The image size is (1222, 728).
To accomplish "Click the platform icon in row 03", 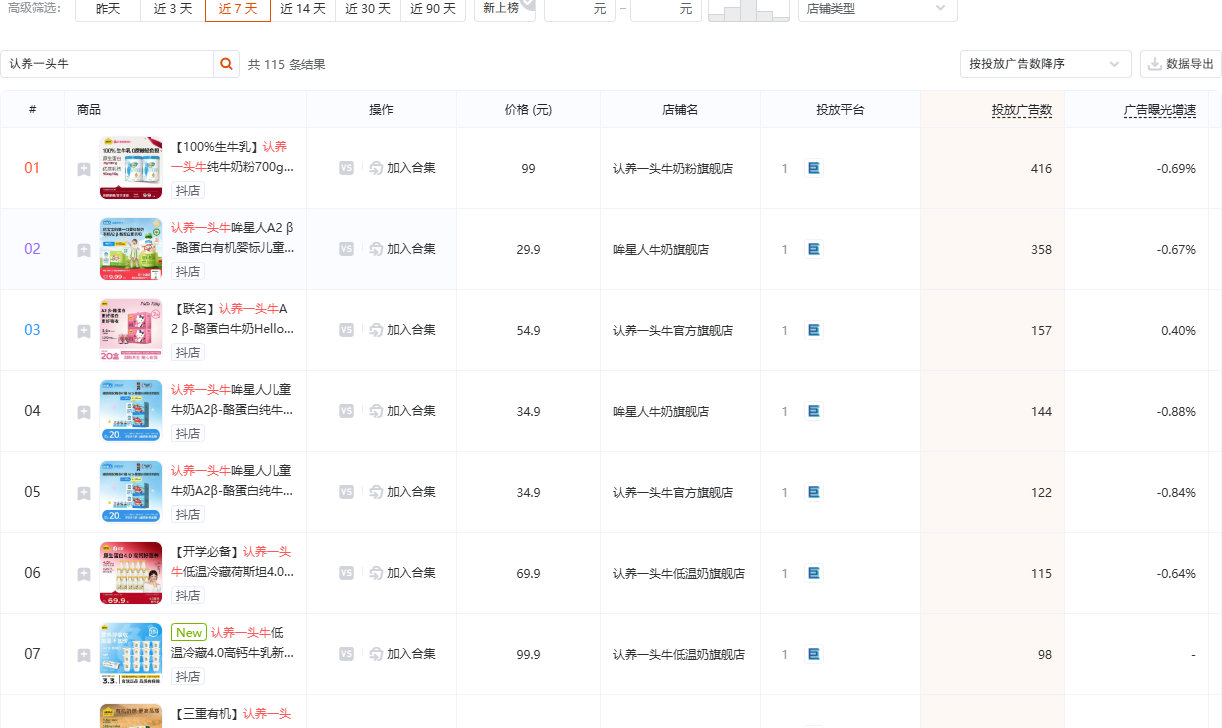I will [814, 330].
